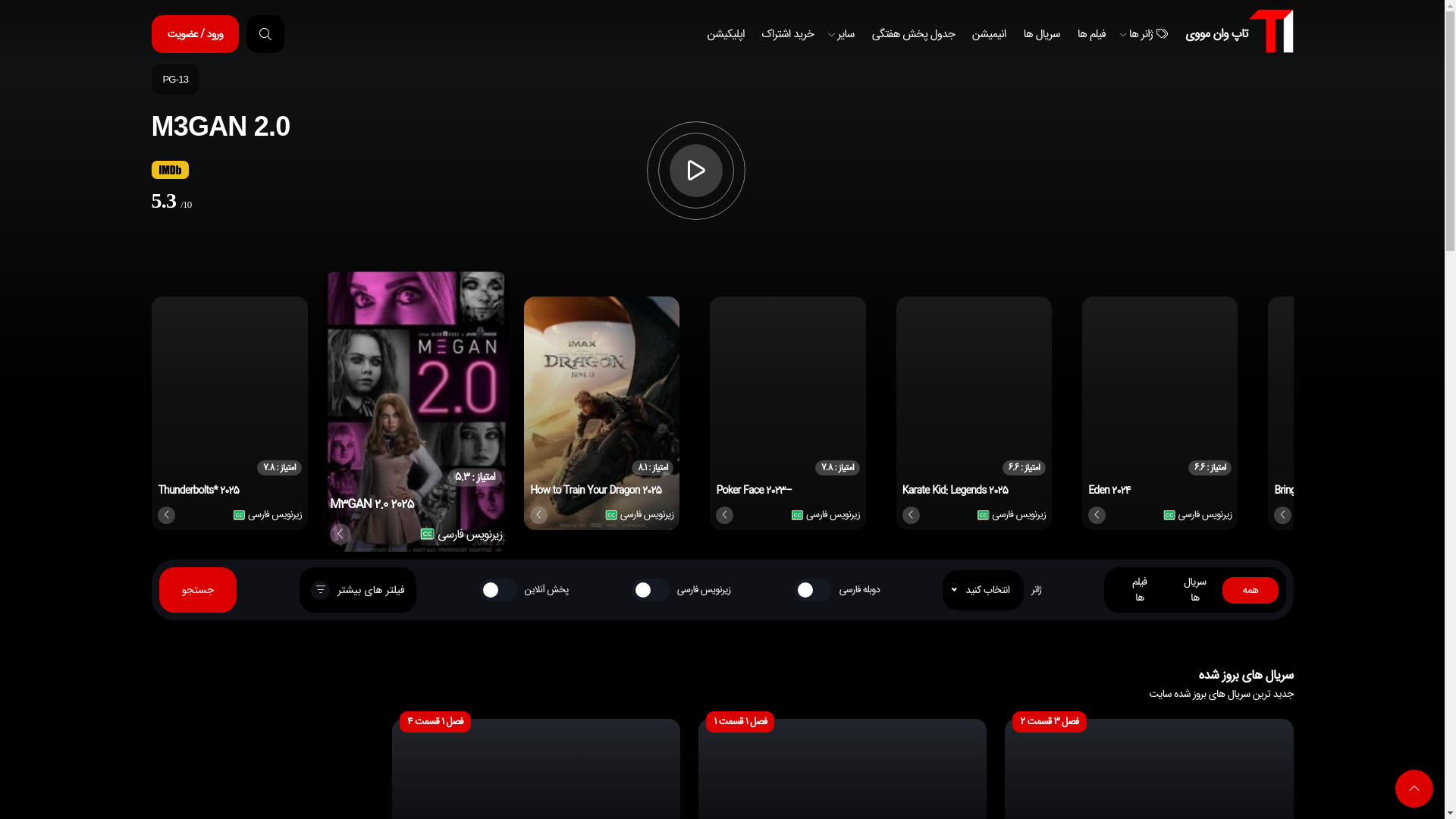Image resolution: width=1456 pixels, height=819 pixels.
Task: Click arrow icon on M3GAN 2.0 card
Action: [x=340, y=534]
